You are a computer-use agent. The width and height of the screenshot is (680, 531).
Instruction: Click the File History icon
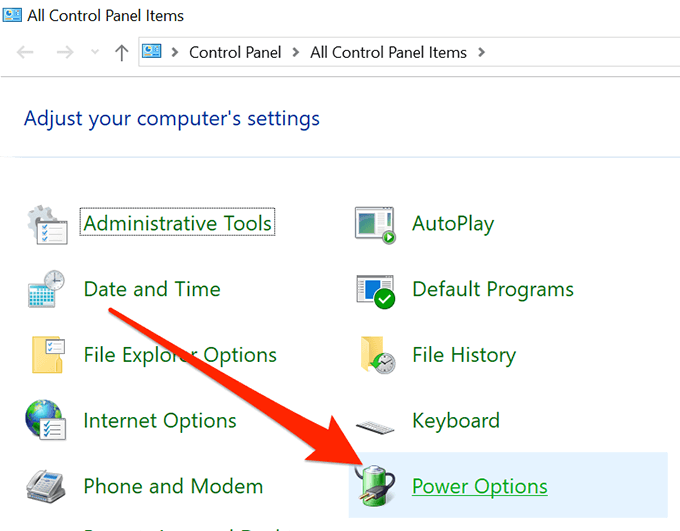tap(375, 356)
